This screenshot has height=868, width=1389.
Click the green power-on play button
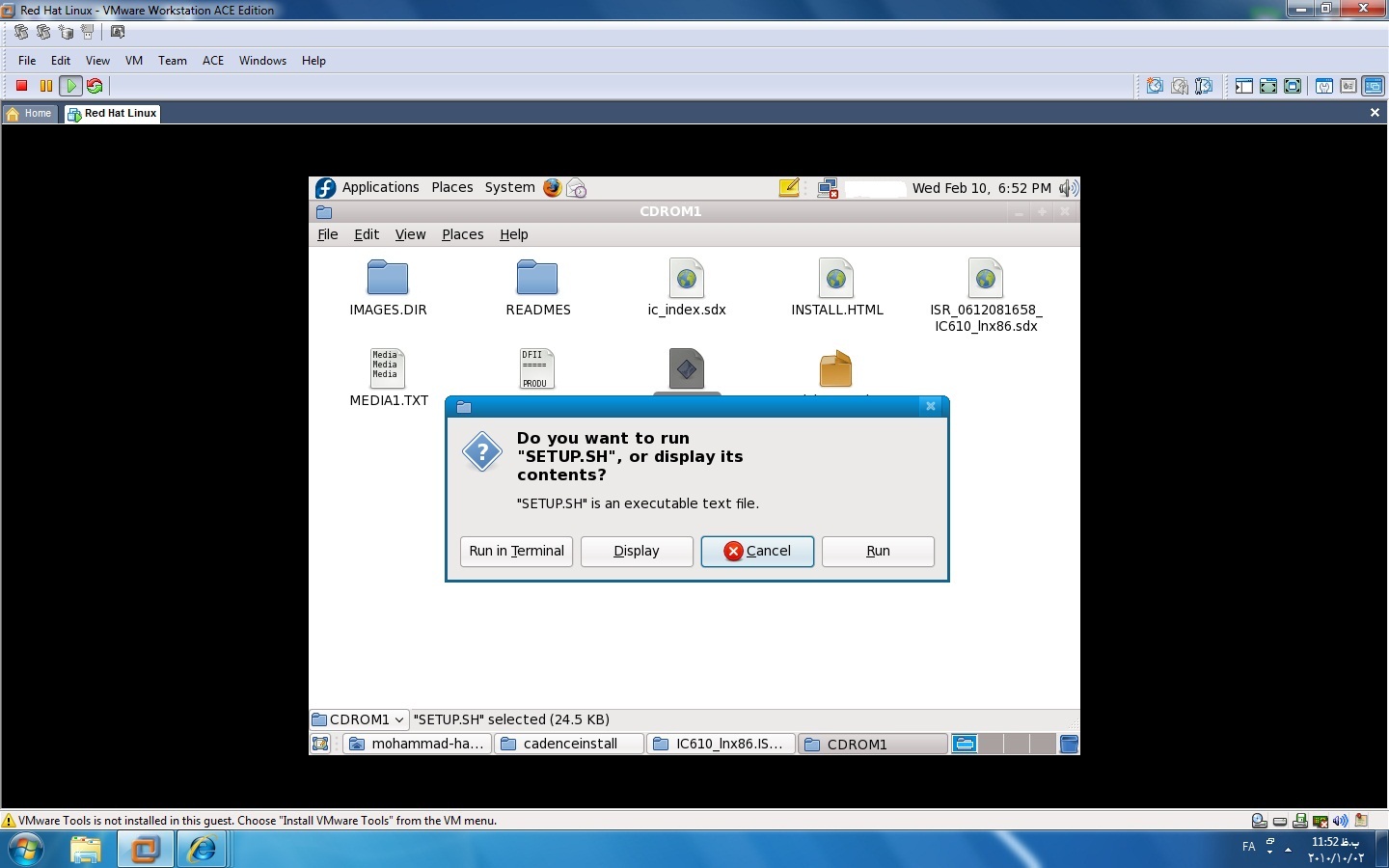click(x=70, y=86)
